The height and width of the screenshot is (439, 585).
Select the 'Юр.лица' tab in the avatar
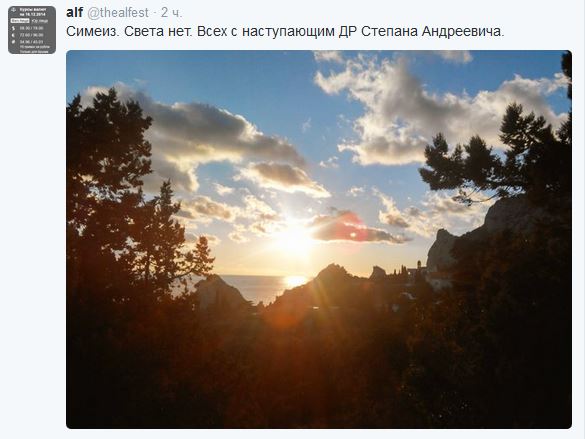pos(40,21)
